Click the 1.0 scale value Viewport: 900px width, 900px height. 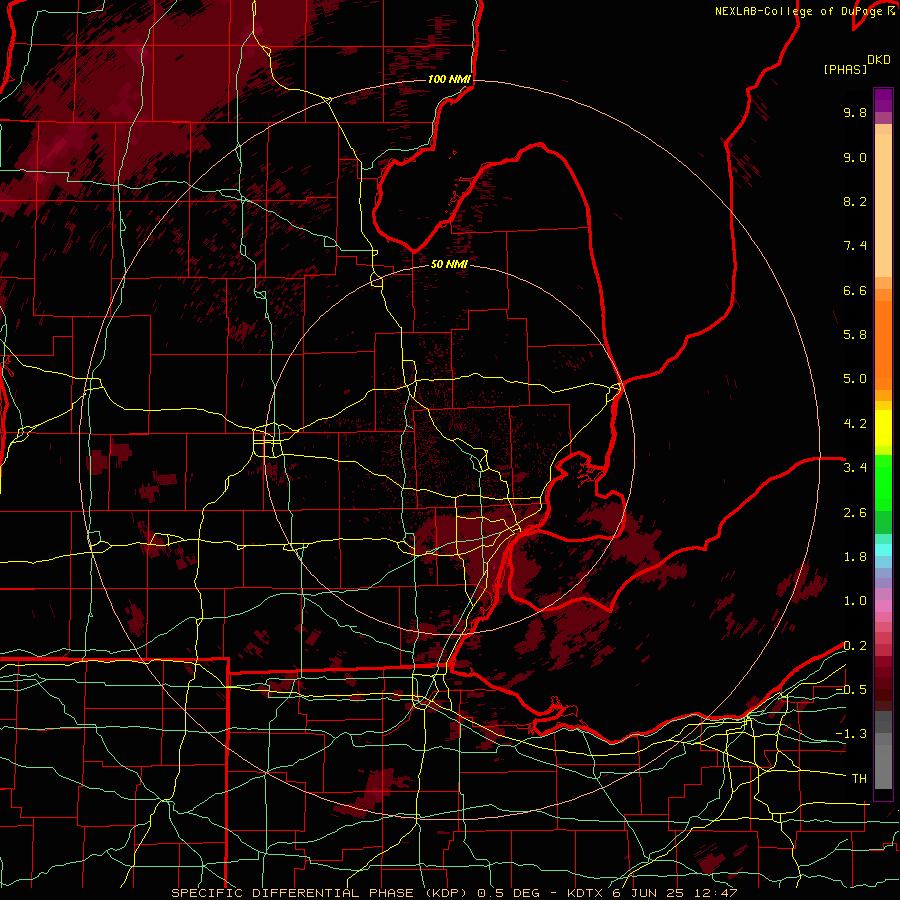(x=855, y=601)
